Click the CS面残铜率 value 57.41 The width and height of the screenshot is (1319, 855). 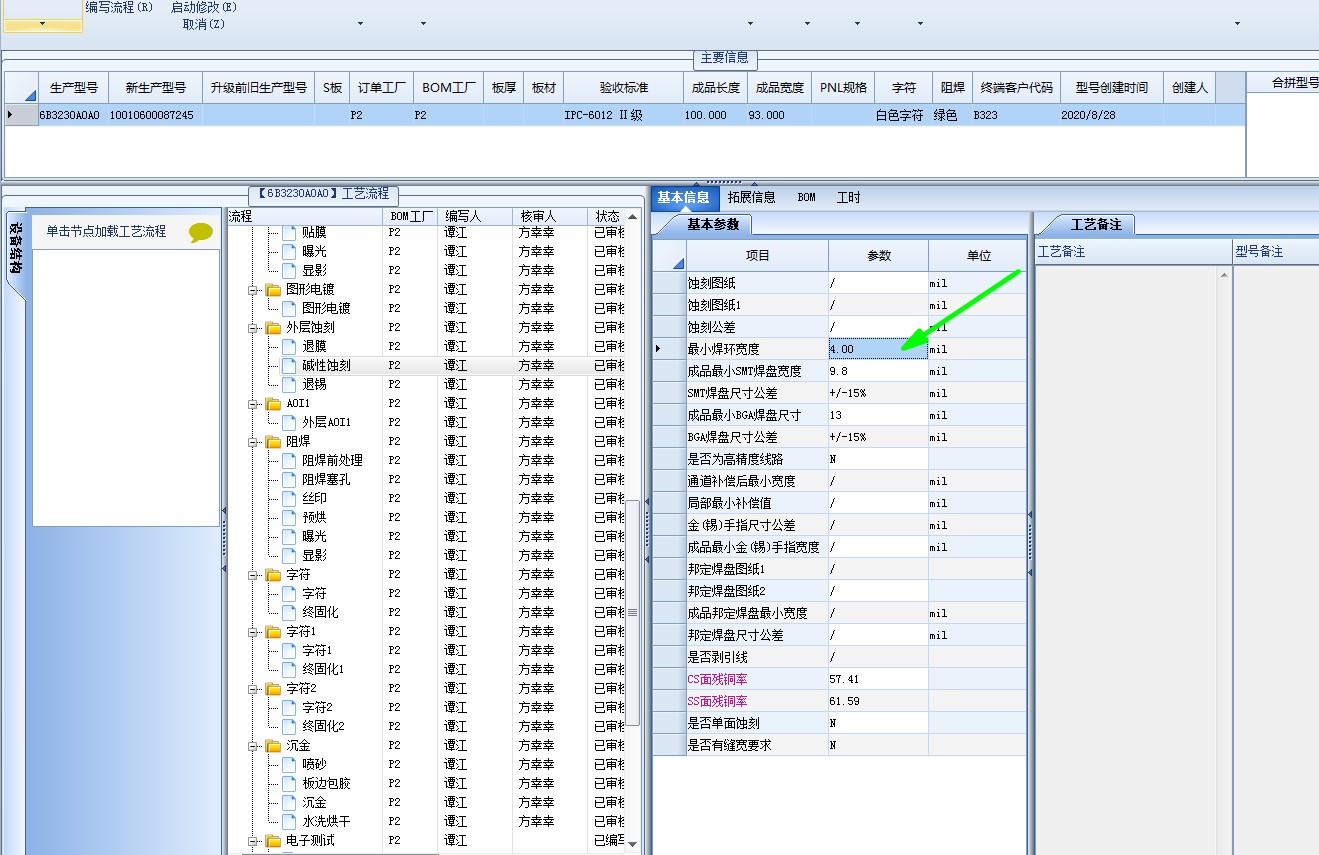[878, 679]
